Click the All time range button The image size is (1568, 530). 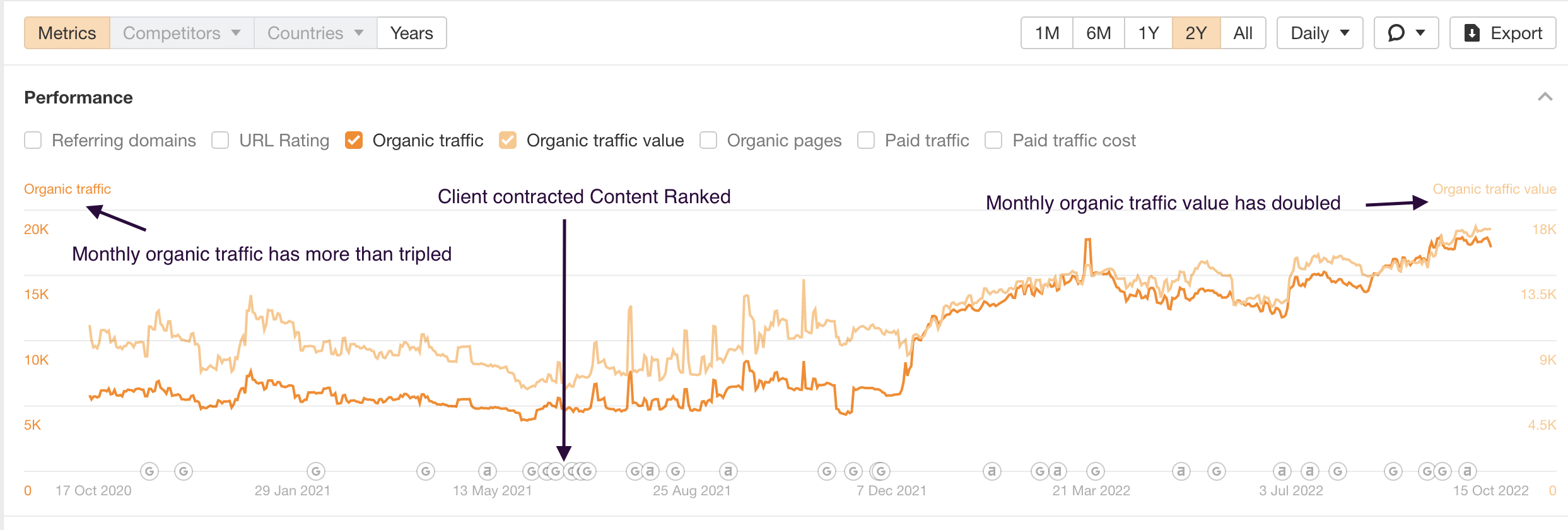1242,32
